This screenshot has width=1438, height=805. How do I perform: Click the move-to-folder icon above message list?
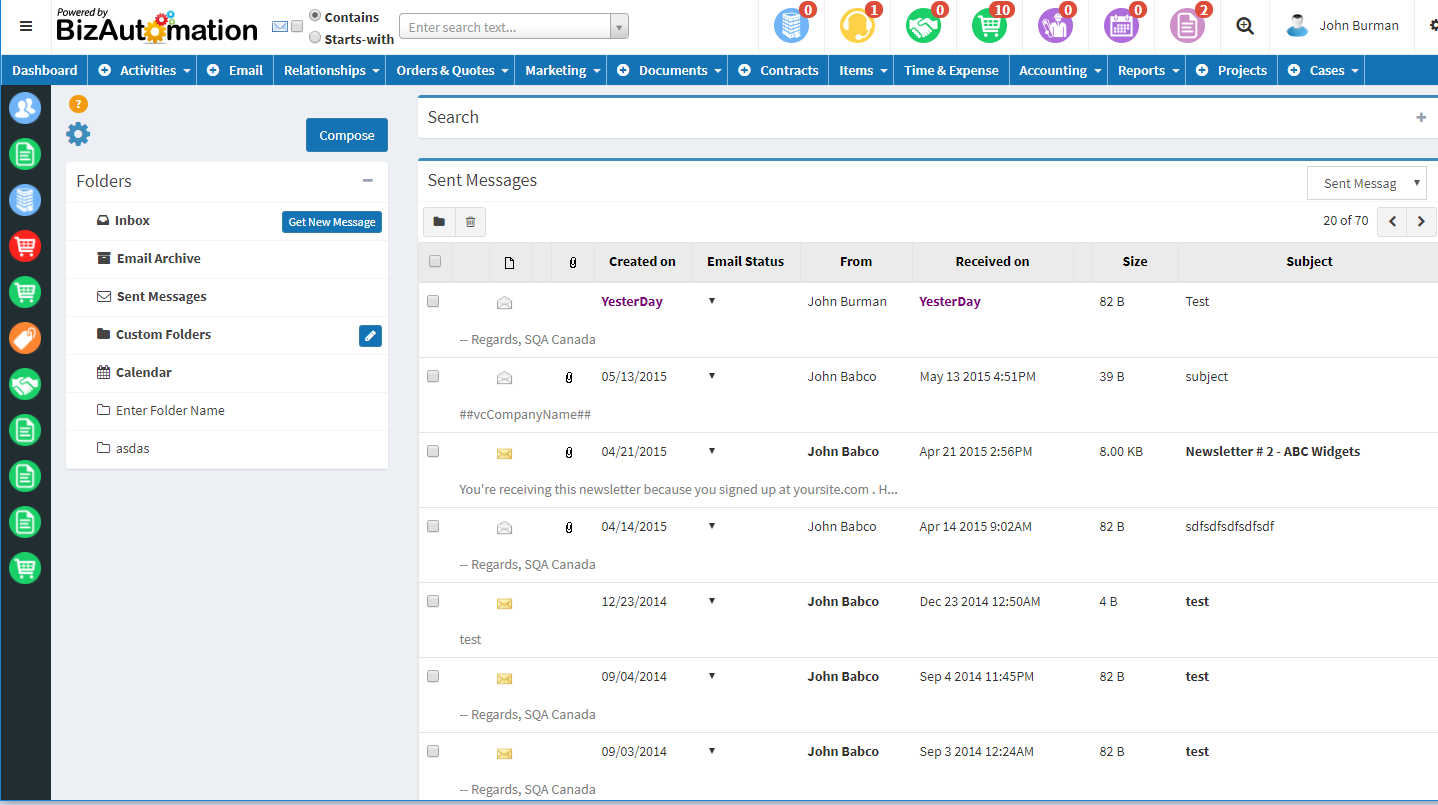[439, 222]
